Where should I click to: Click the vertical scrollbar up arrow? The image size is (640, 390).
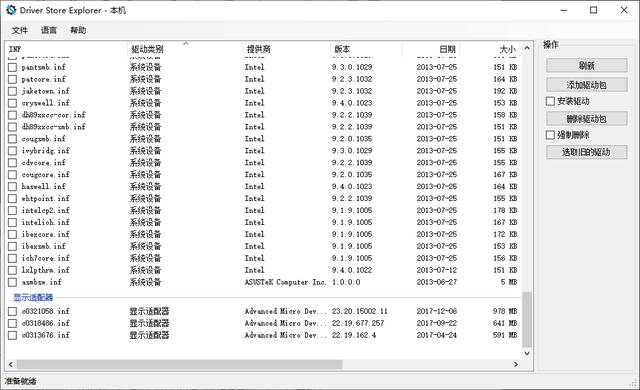click(527, 48)
